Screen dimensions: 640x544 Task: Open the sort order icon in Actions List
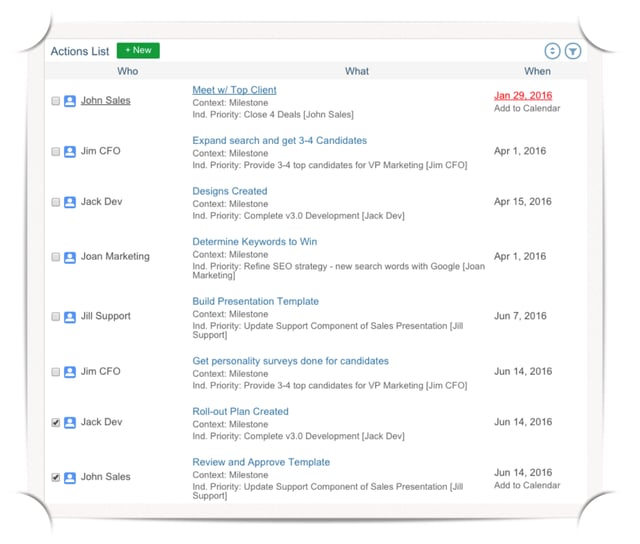pos(552,51)
